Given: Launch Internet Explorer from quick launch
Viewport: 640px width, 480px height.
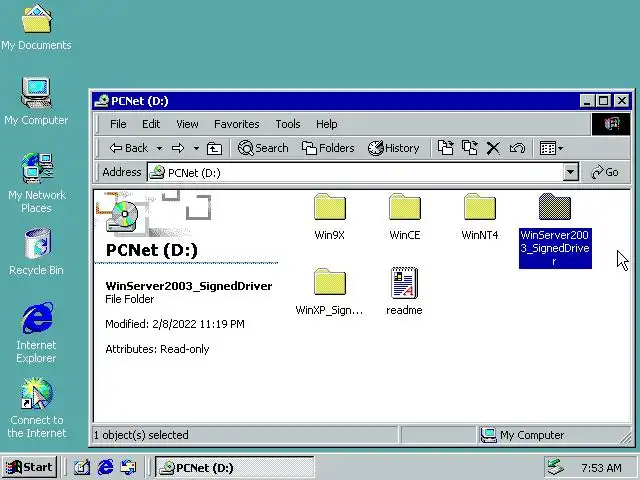Looking at the screenshot, I should pyautogui.click(x=105, y=467).
